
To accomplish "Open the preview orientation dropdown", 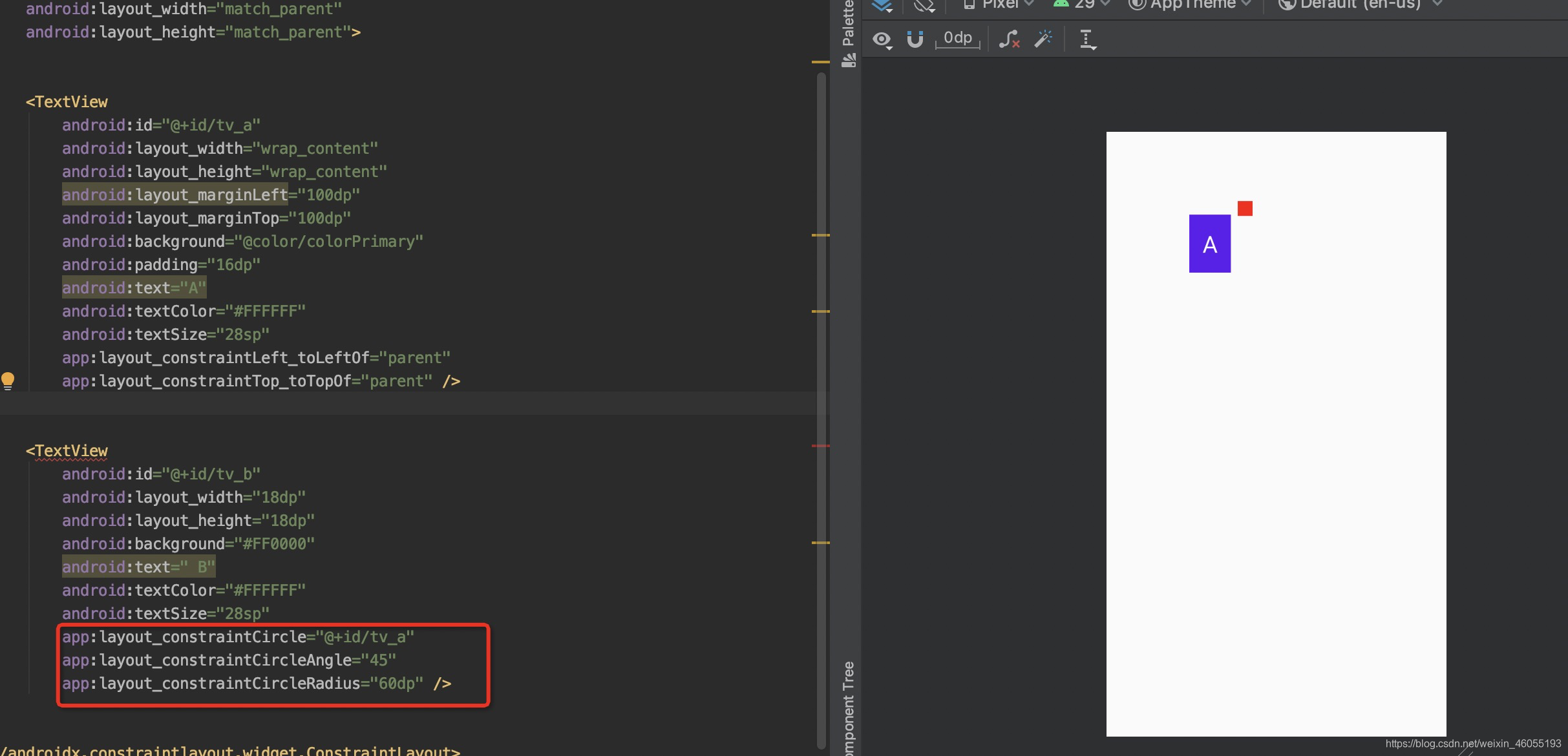I will click(924, 5).
